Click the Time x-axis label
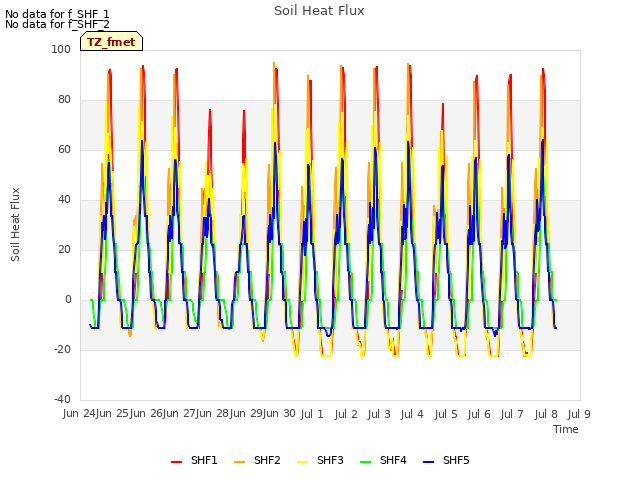This screenshot has width=640, height=480. (x=566, y=429)
